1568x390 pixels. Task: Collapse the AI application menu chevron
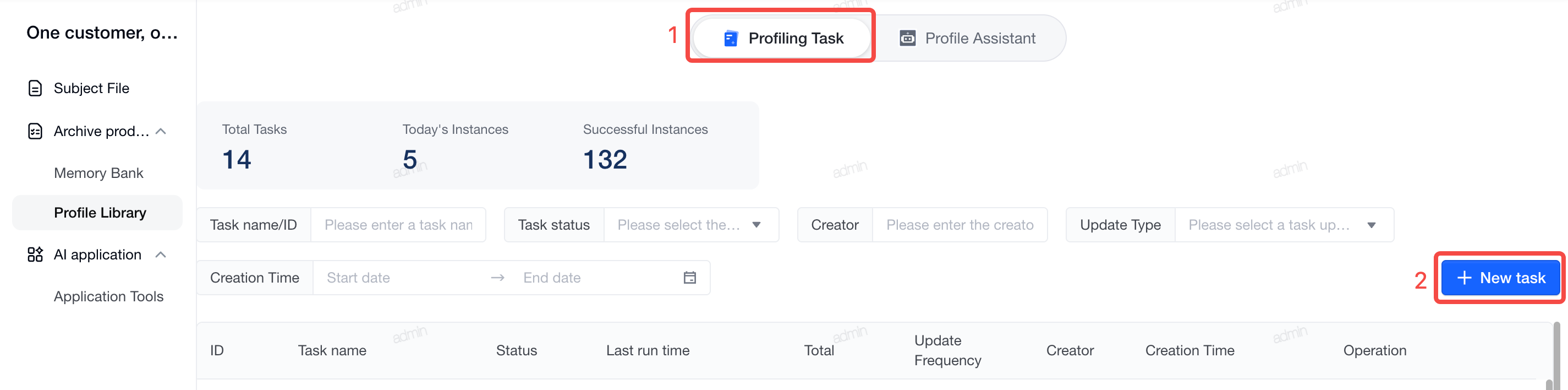161,254
